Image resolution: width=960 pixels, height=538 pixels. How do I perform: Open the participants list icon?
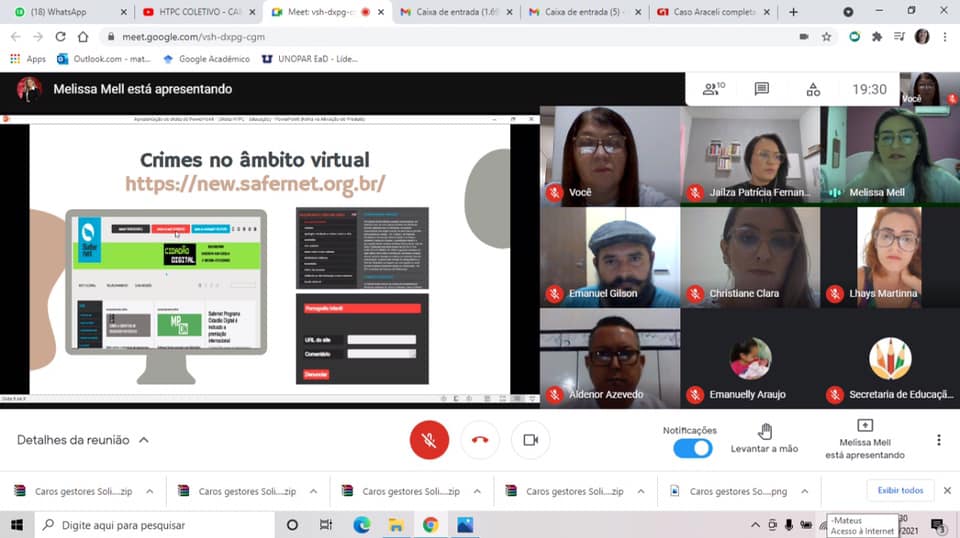[x=712, y=89]
